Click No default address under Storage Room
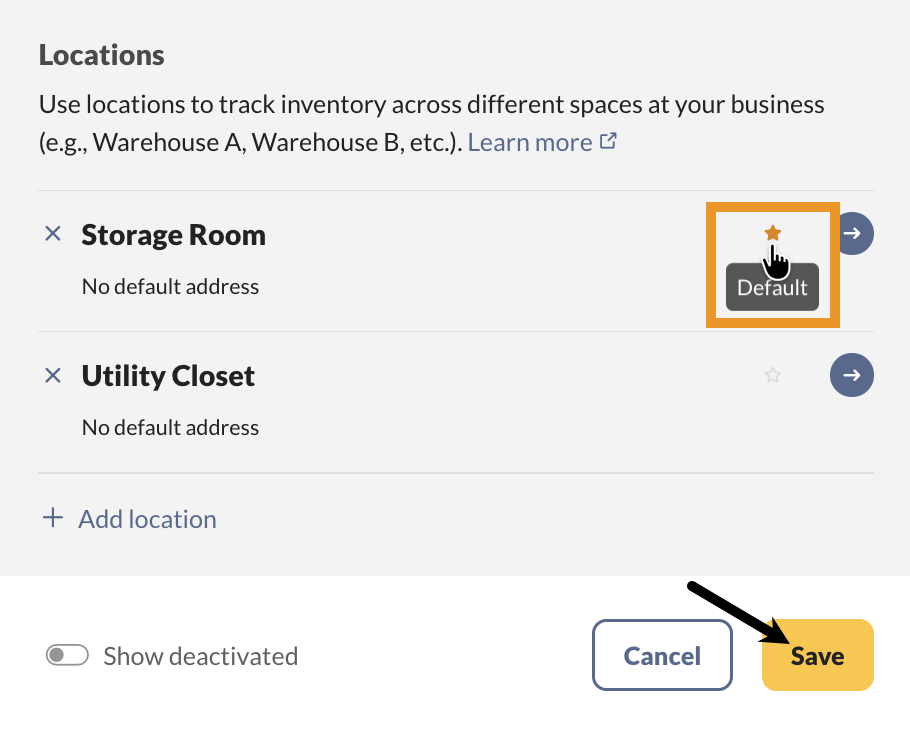Viewport: 910px width, 732px height. [x=170, y=287]
